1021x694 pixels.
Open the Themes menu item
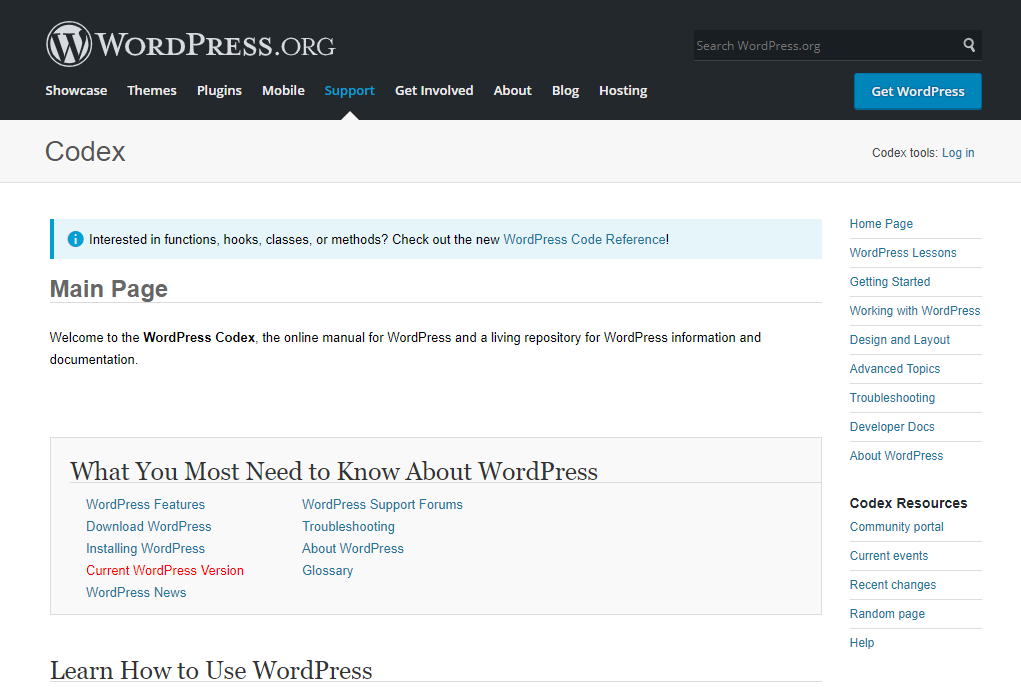[152, 90]
